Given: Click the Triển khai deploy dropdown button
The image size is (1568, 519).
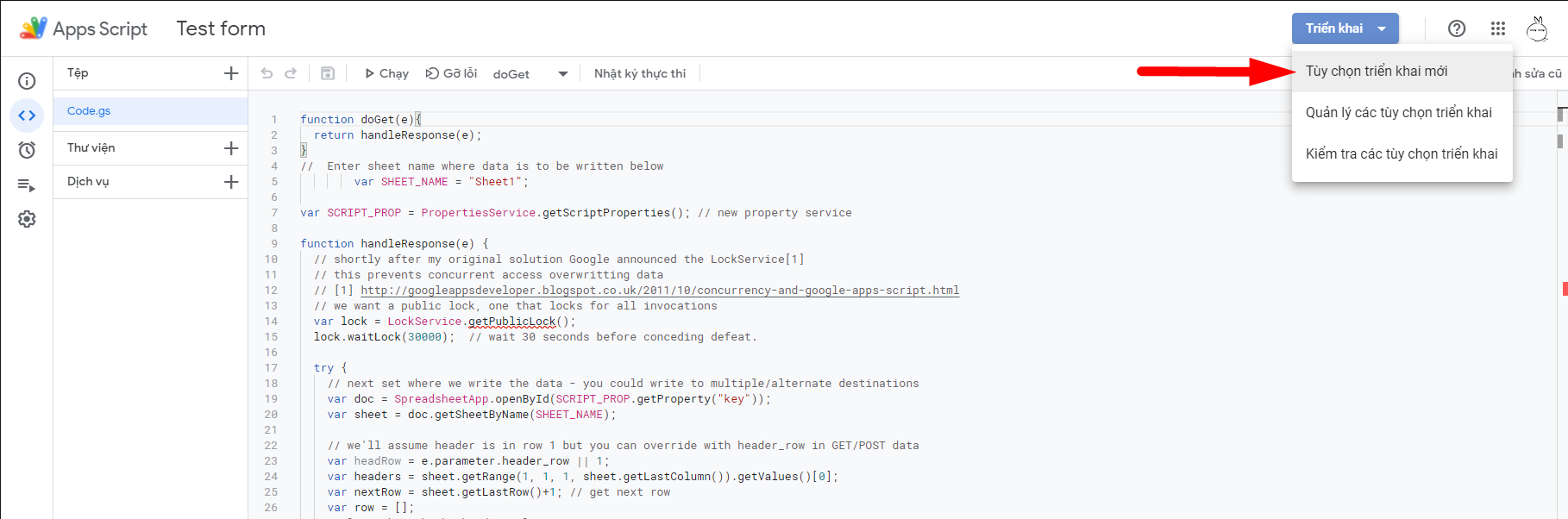Looking at the screenshot, I should pyautogui.click(x=1345, y=28).
